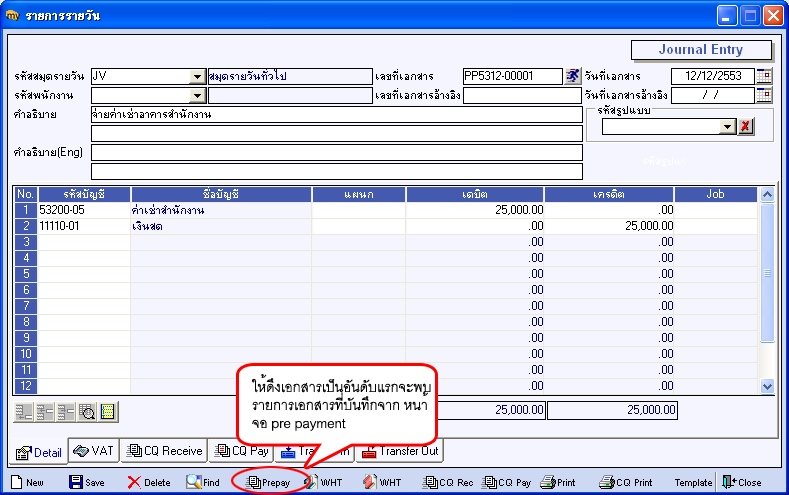The height and width of the screenshot is (495, 789).
Task: Open the document date calendar picker
Action: [x=764, y=76]
